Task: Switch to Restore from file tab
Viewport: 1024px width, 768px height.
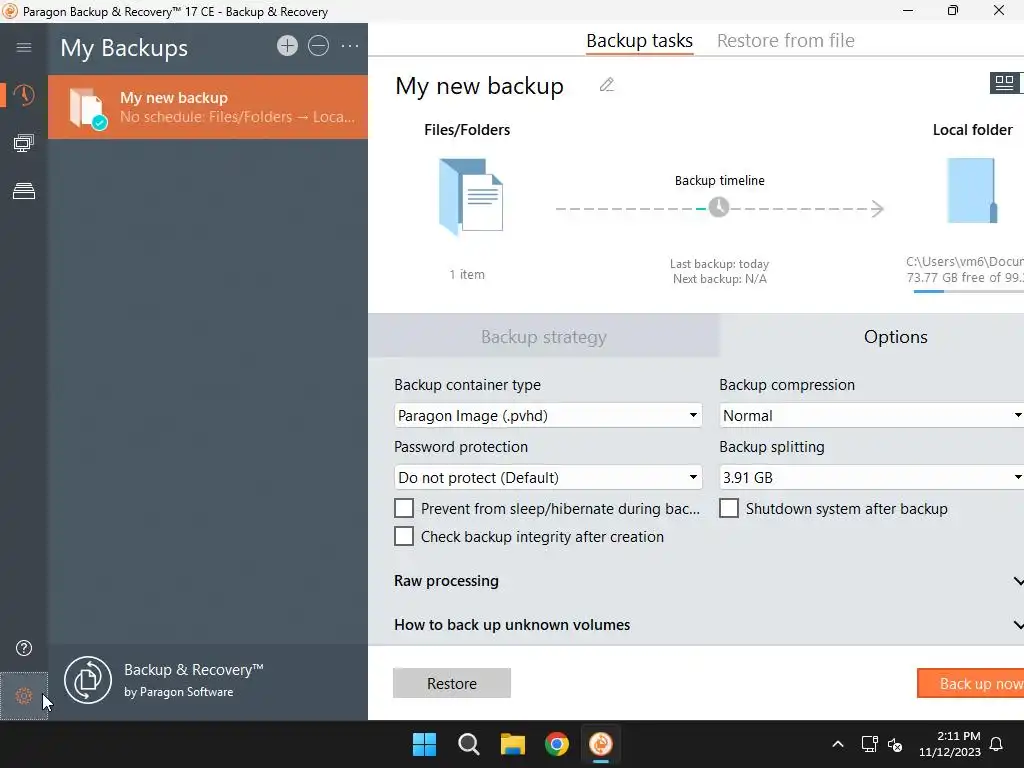Action: click(x=786, y=40)
